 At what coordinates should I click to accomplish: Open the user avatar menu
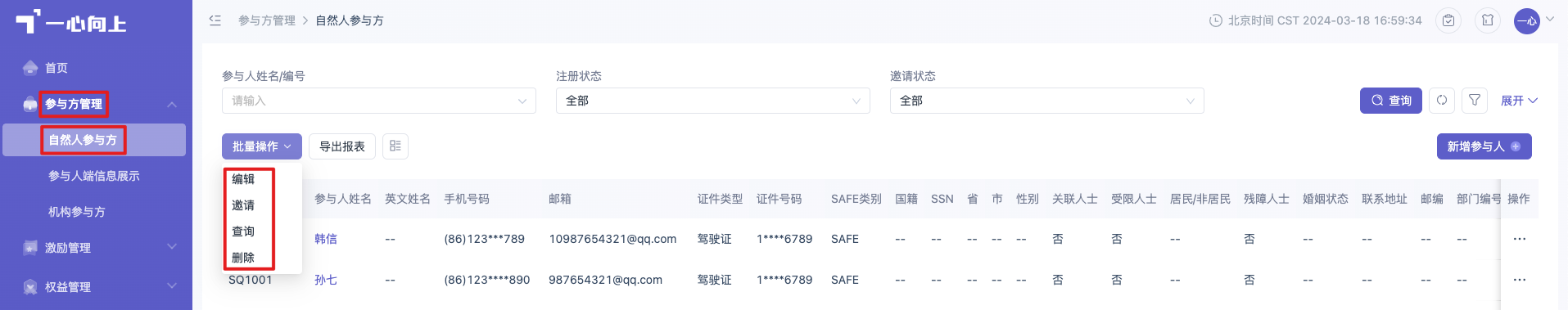click(1527, 20)
